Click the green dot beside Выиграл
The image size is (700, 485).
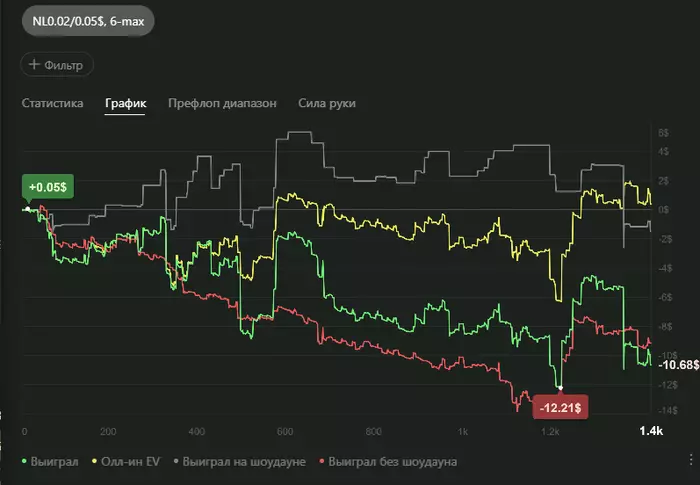point(24,461)
